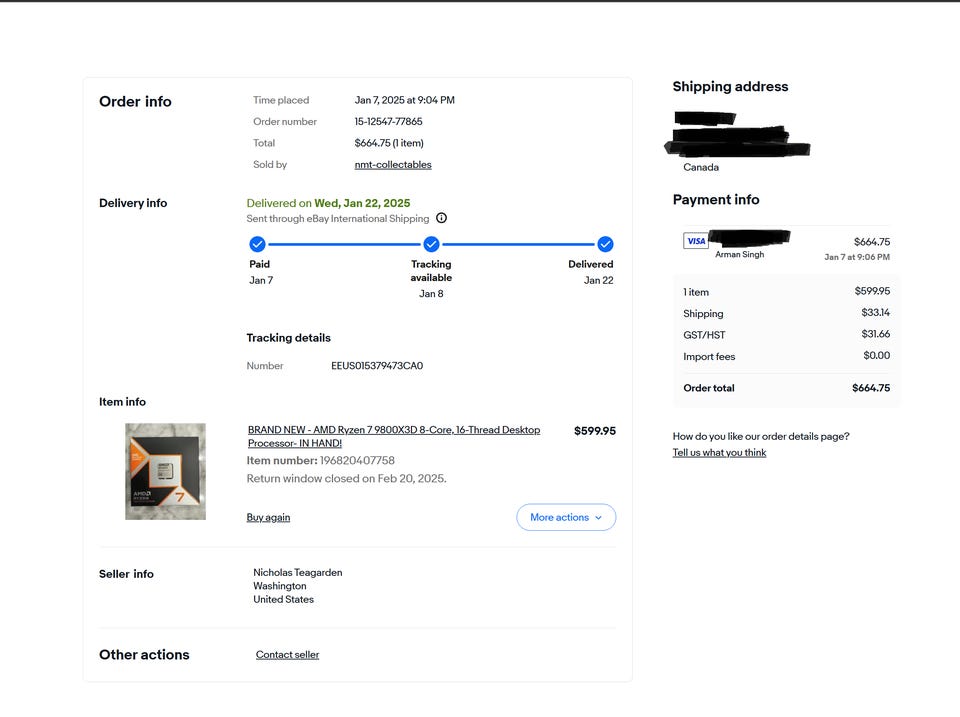Click seller name Nicholas Teagarden
The height and width of the screenshot is (717, 960).
tap(298, 572)
